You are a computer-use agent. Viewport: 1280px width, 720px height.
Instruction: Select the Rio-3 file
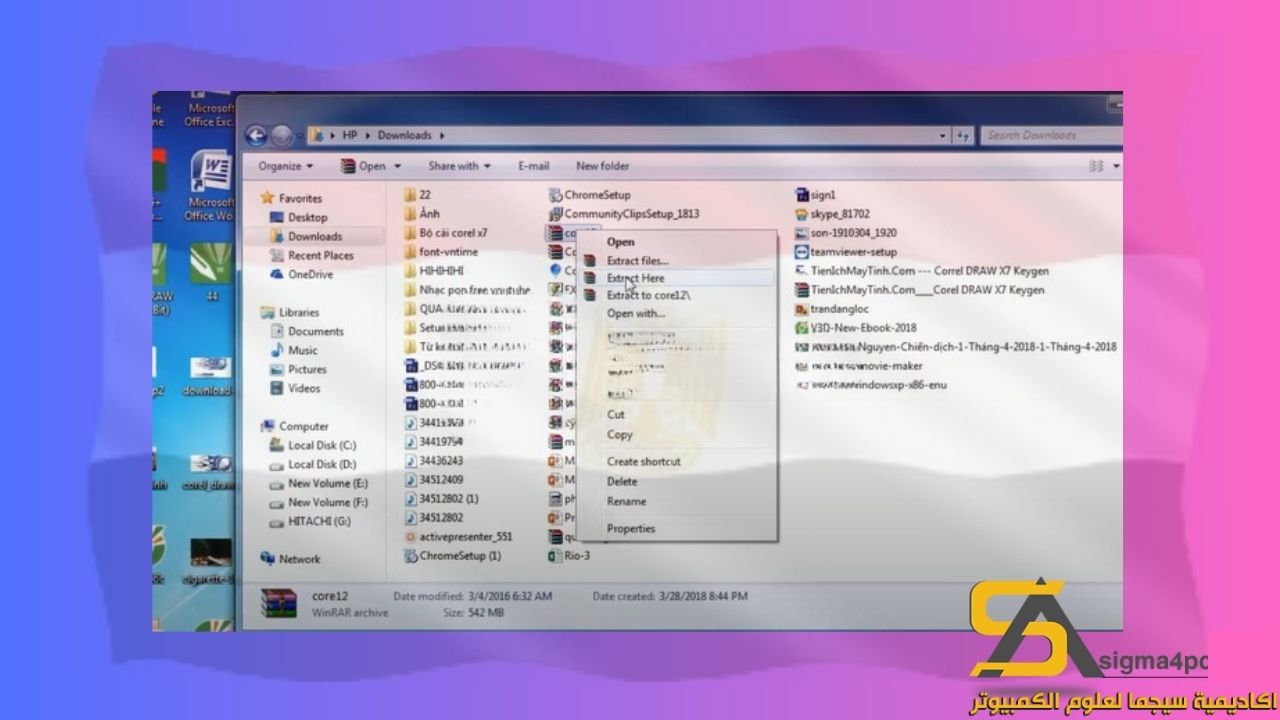click(x=570, y=556)
